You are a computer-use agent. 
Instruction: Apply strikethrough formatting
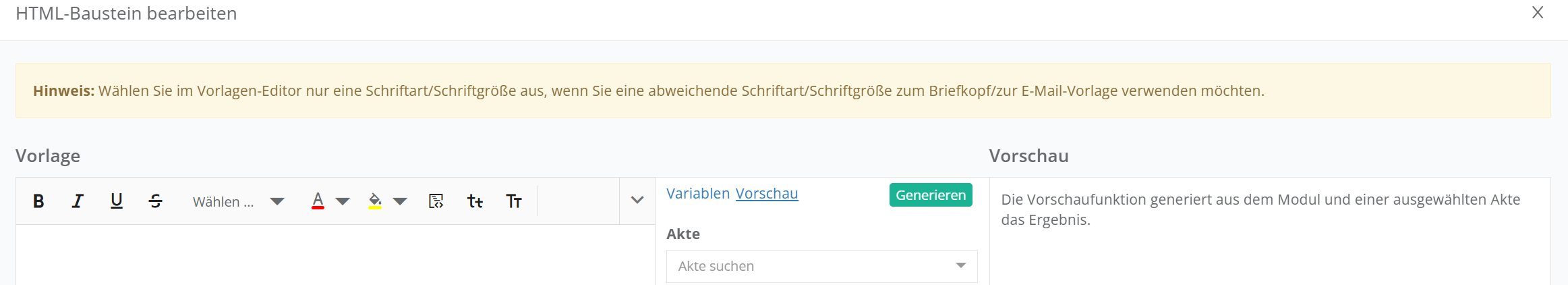(156, 201)
